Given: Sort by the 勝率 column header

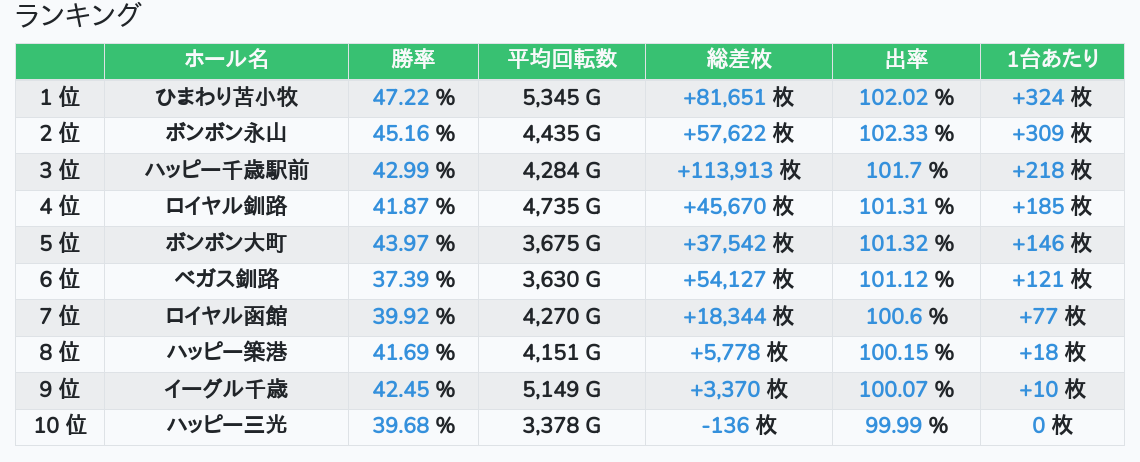Looking at the screenshot, I should (x=413, y=60).
